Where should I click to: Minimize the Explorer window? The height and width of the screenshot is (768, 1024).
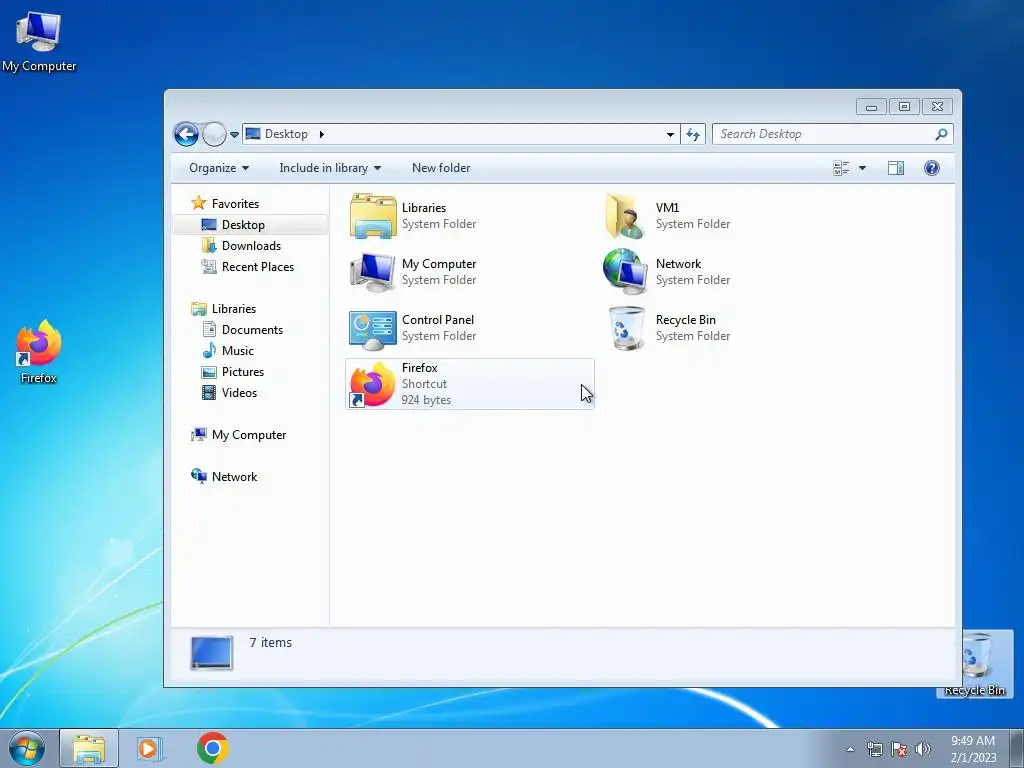click(871, 106)
